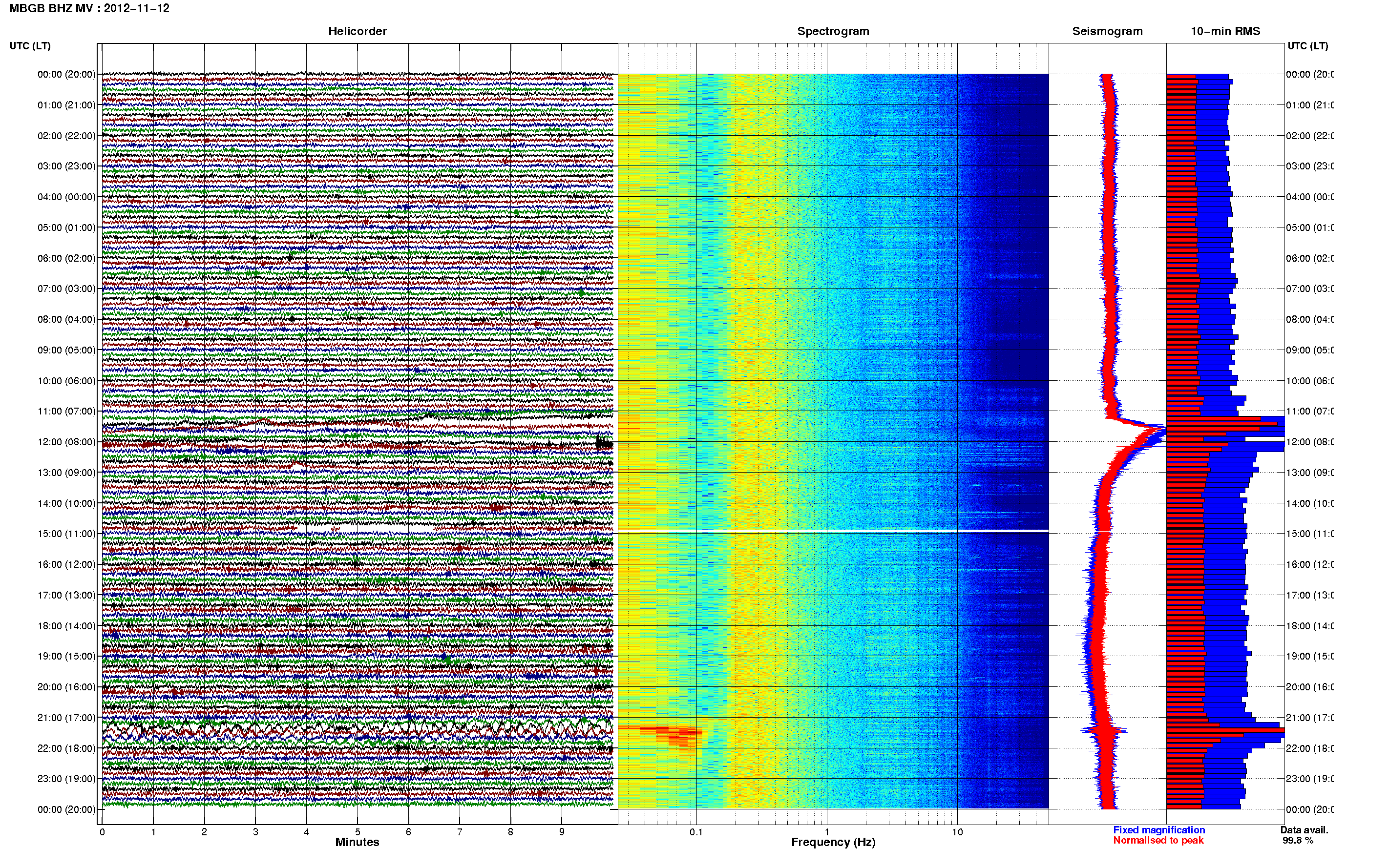The width and height of the screenshot is (1389, 868).
Task: Click the '10:00 (06:00)' left axis label
Action: tap(66, 381)
